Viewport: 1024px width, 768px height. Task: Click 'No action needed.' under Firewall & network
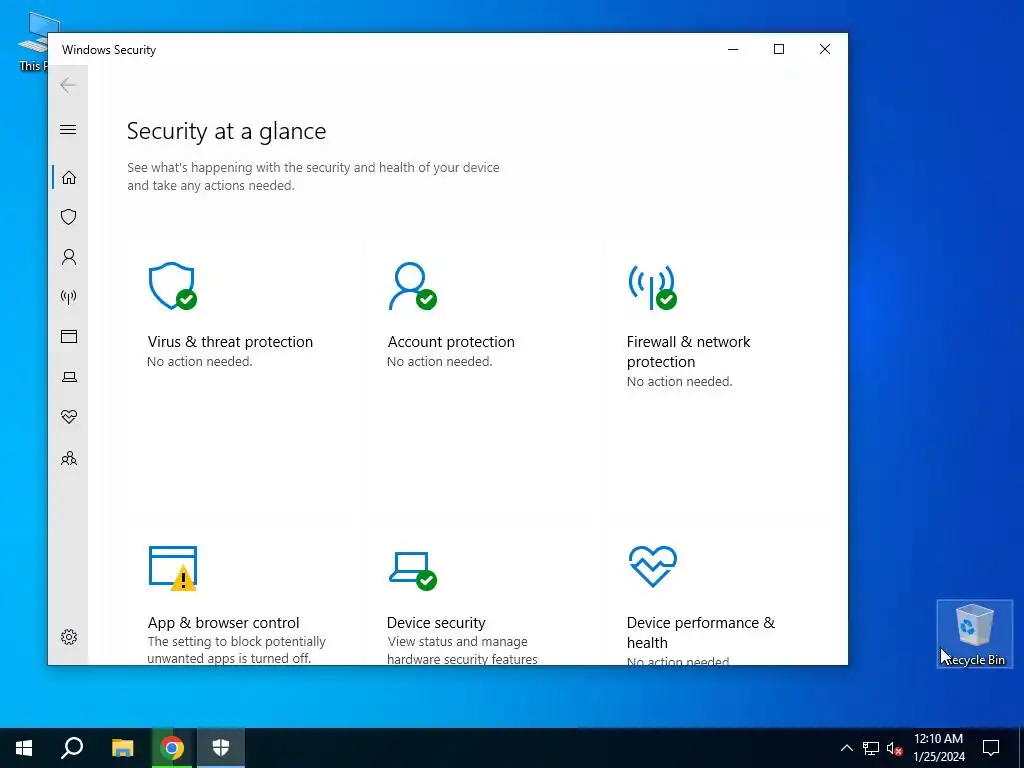679,381
